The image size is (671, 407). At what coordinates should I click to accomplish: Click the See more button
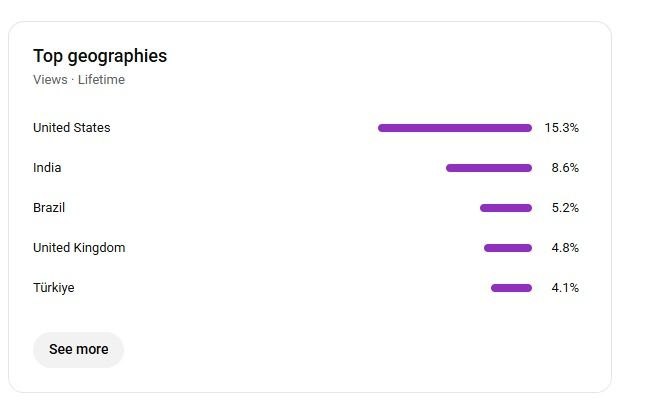click(78, 350)
